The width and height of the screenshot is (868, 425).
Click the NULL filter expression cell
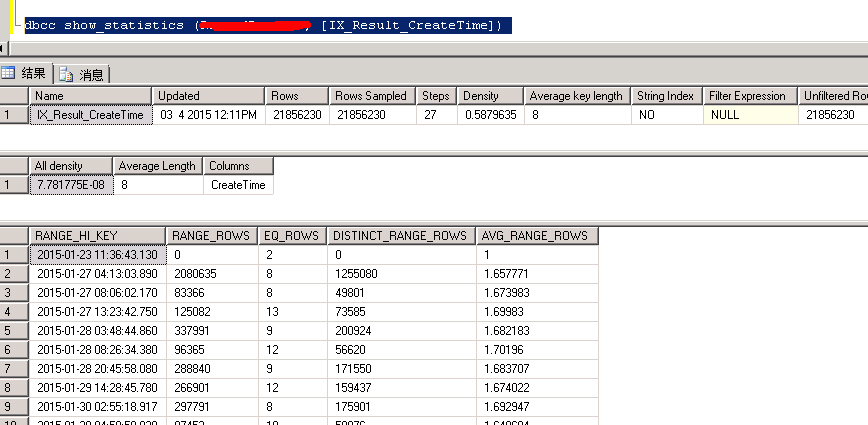[750, 115]
